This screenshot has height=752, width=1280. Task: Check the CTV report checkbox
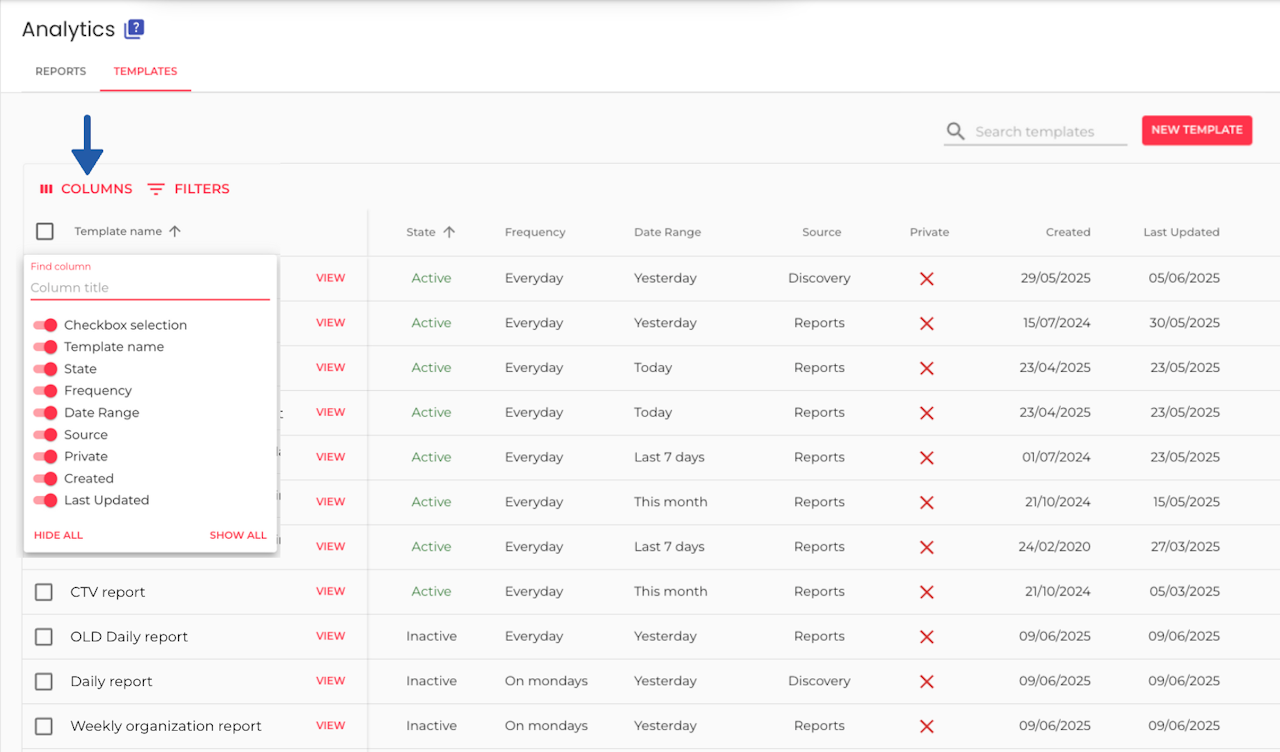44,592
